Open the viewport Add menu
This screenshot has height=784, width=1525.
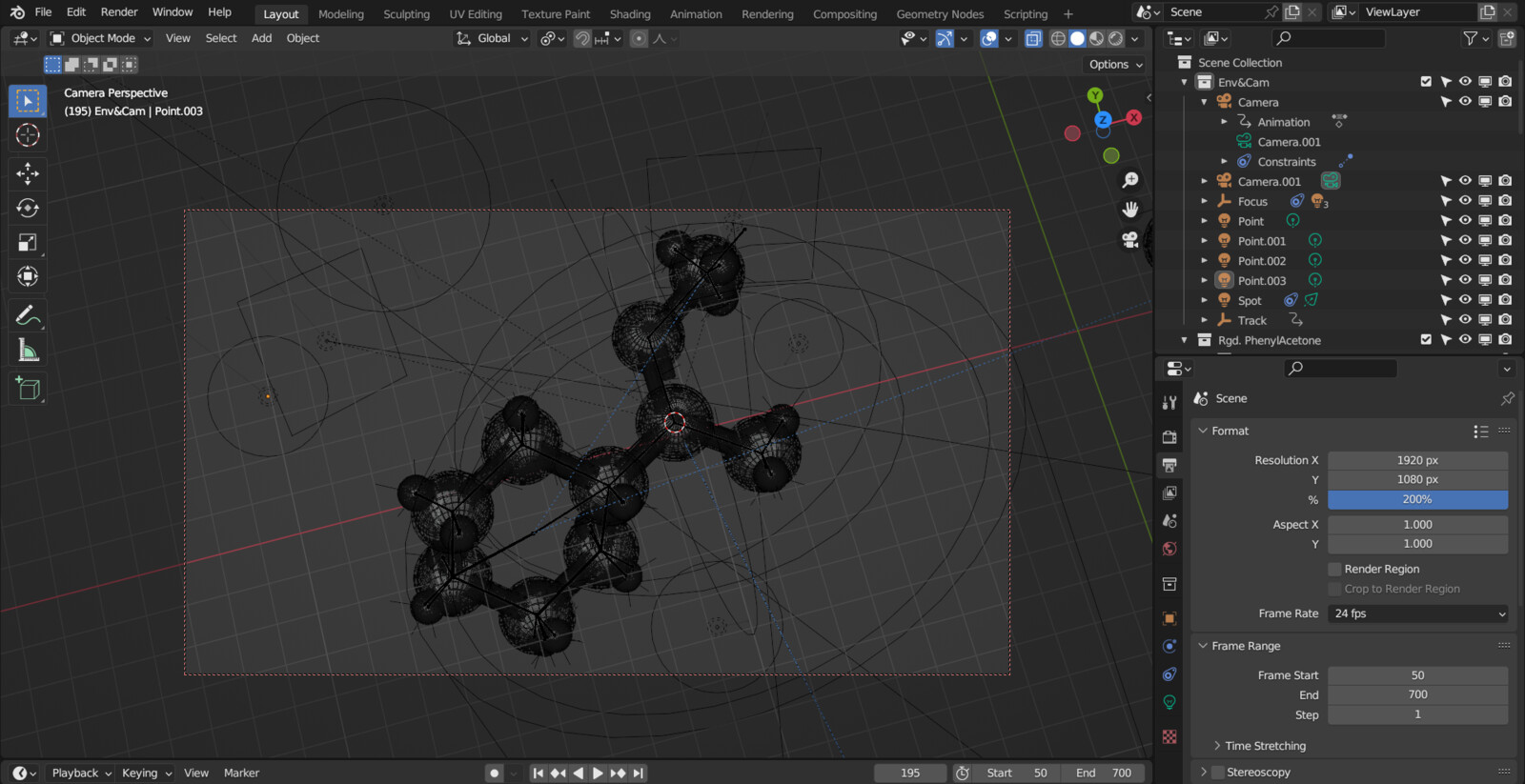click(x=261, y=38)
